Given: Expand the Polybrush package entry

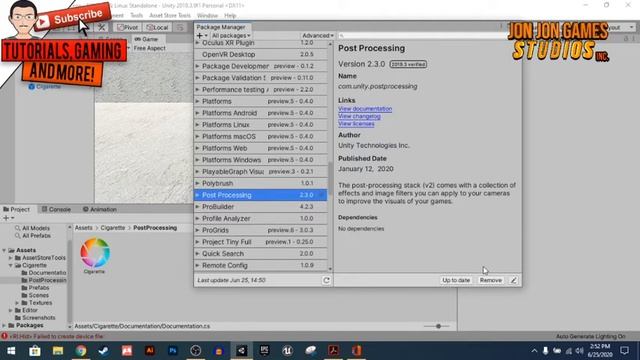Looking at the screenshot, I should click(x=197, y=183).
